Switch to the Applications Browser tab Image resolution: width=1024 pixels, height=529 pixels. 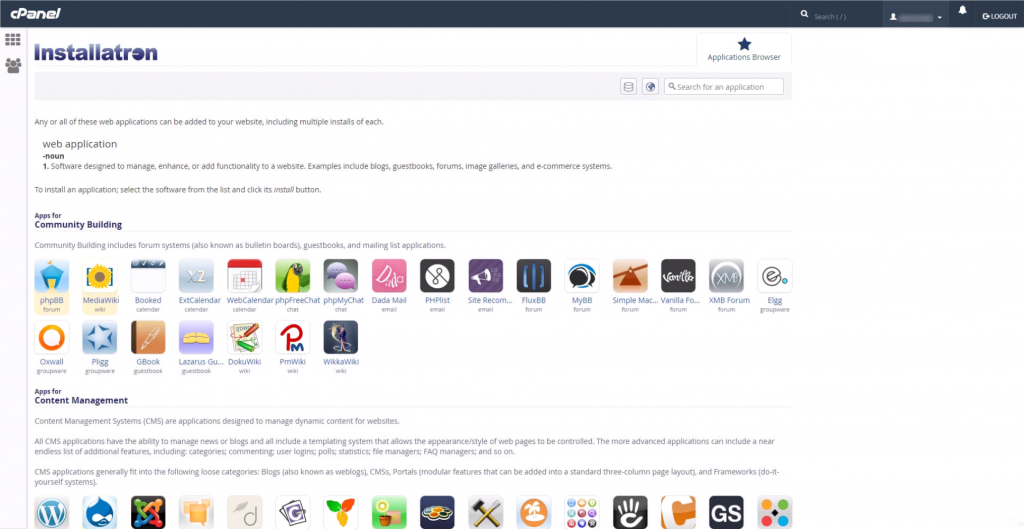coord(744,50)
